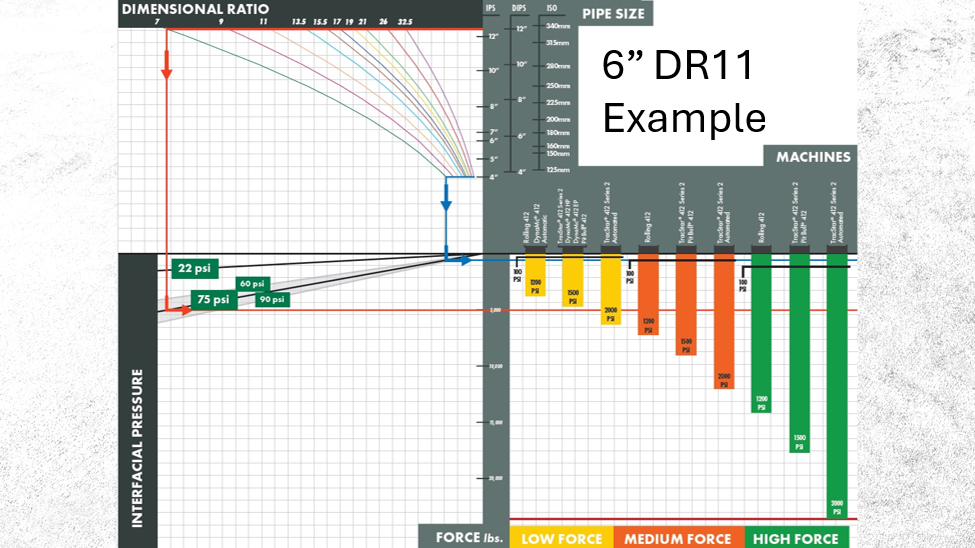Select the 32.5 dimensional ratio value
The width and height of the screenshot is (975, 548).
[x=405, y=22]
